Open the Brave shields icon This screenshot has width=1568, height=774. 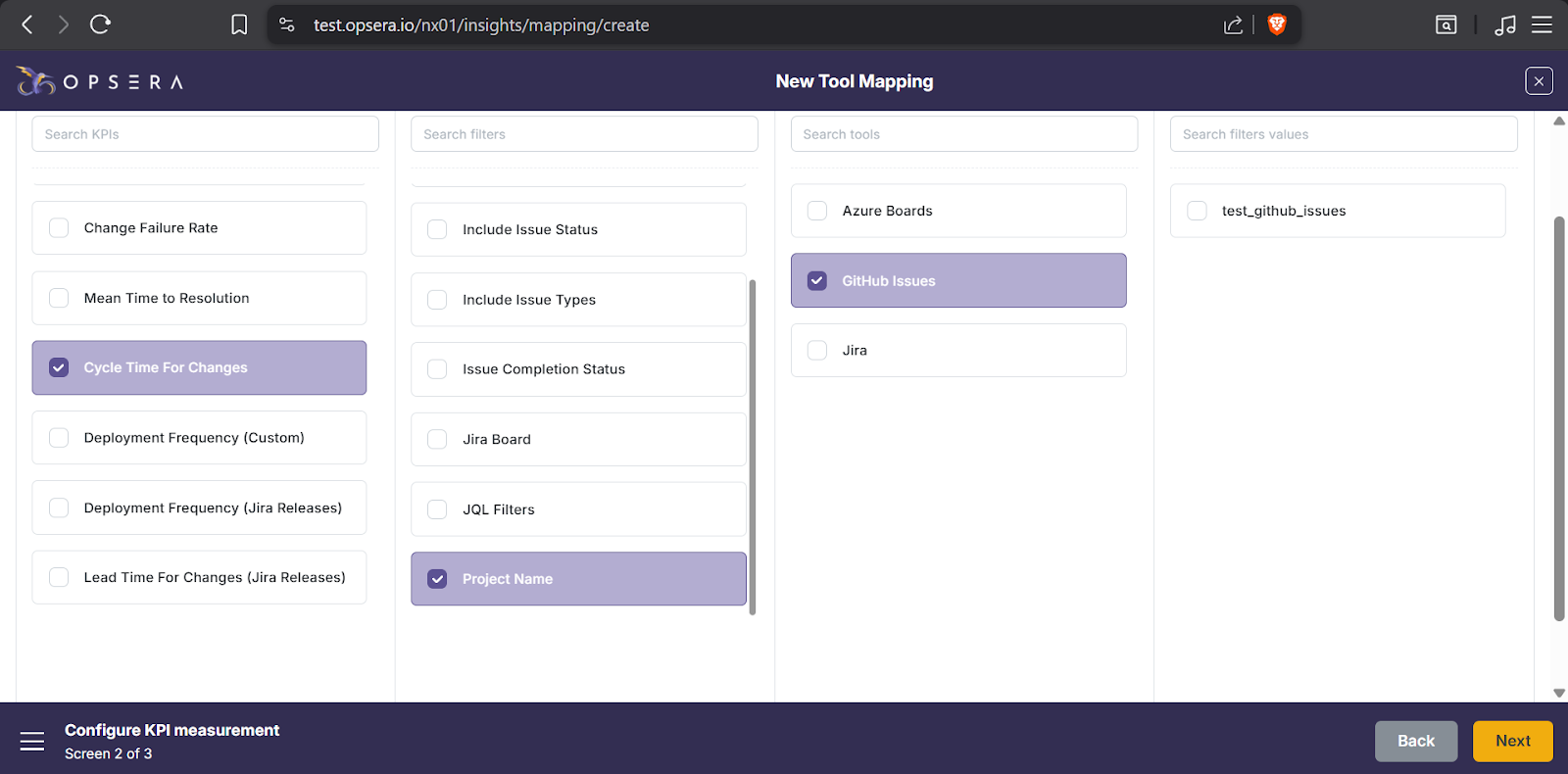[1277, 24]
